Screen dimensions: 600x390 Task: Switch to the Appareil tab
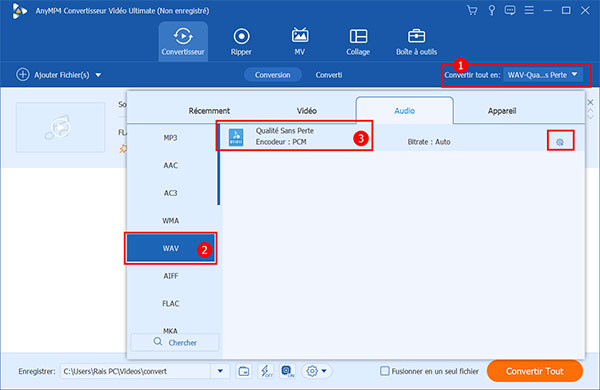502,111
